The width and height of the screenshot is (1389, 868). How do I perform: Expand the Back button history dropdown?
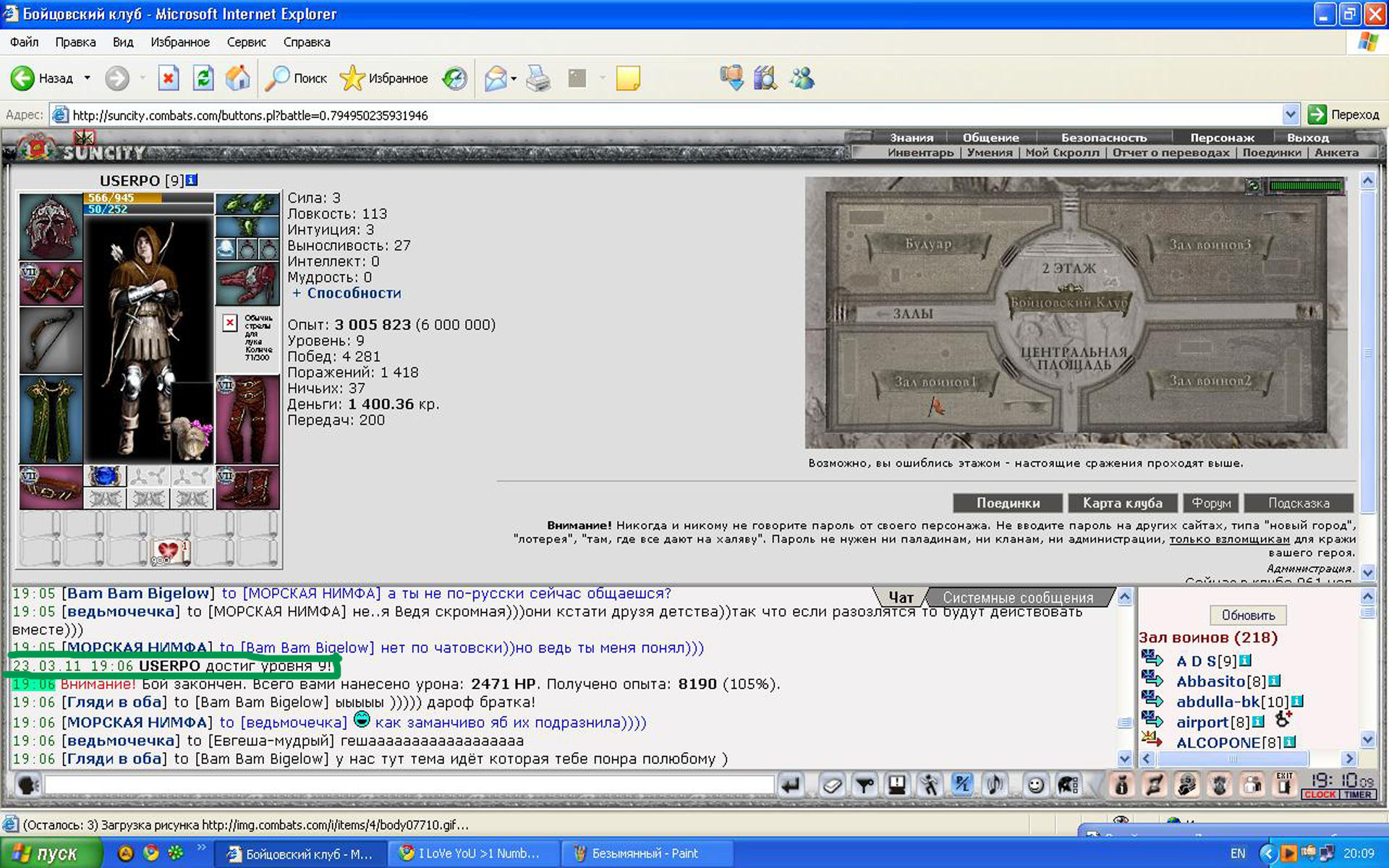87,78
